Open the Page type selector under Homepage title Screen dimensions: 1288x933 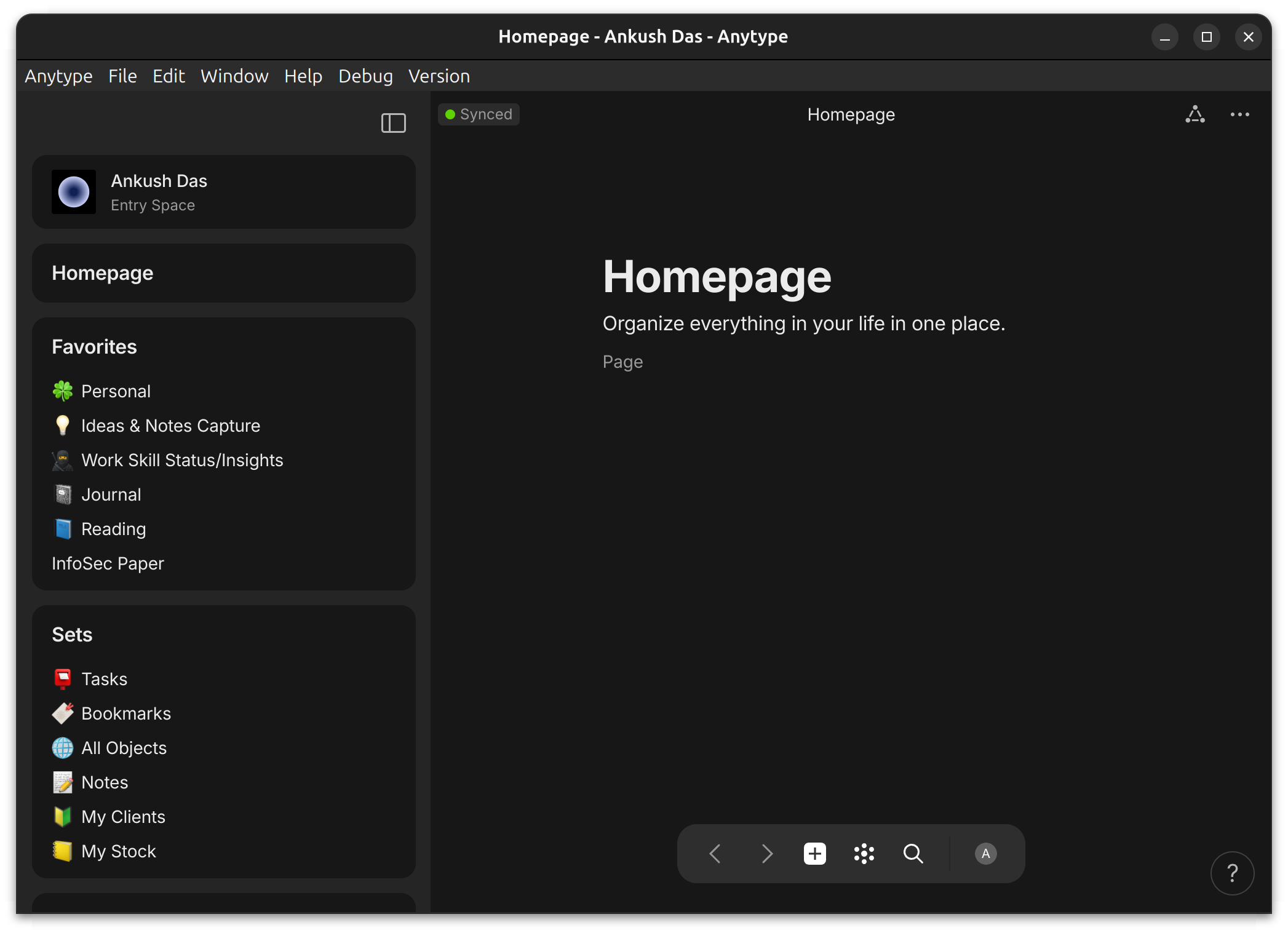pos(622,362)
